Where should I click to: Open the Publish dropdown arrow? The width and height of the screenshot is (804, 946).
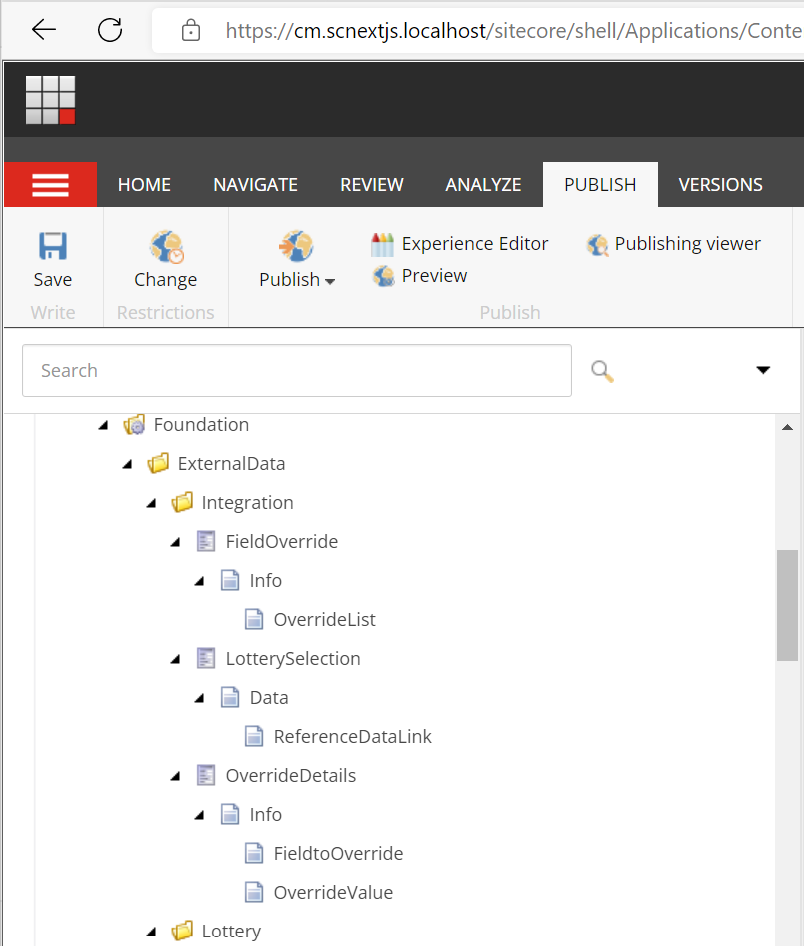point(330,282)
